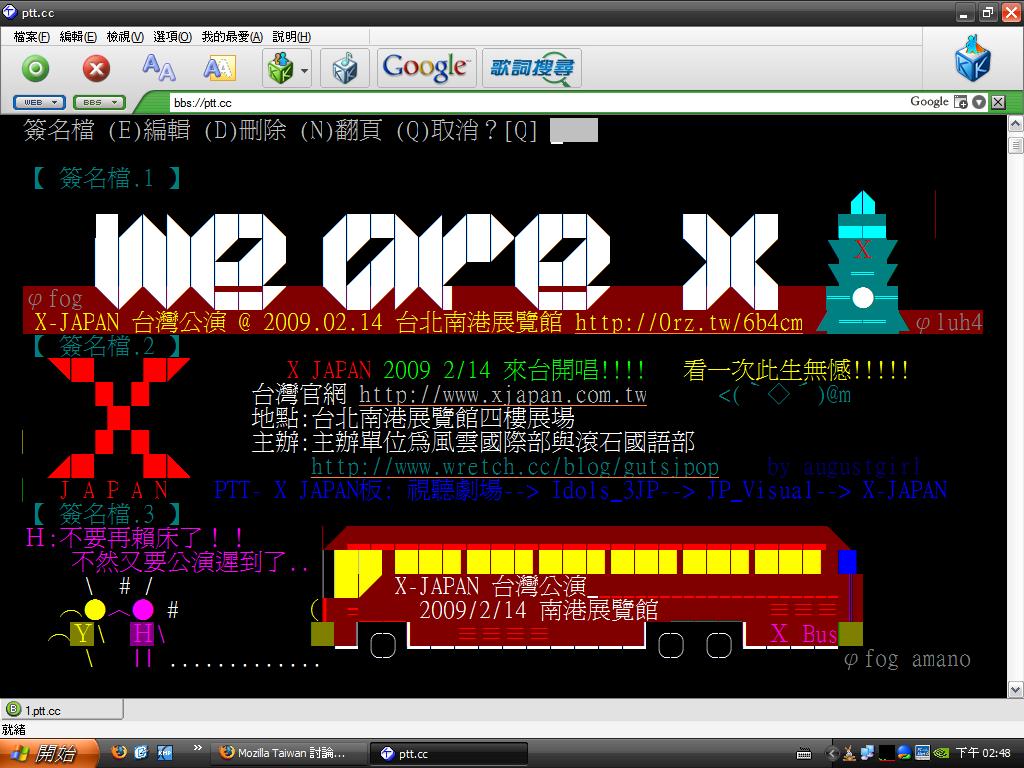This screenshot has width=1024, height=768.
Task: Click the highlighted AA font icon
Action: [x=219, y=68]
